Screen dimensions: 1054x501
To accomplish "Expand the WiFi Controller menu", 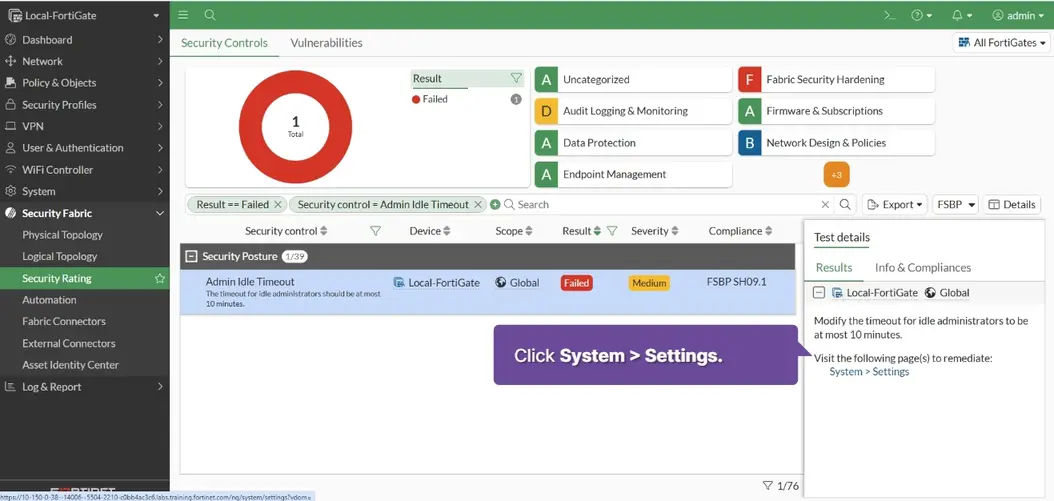I will [x=85, y=169].
